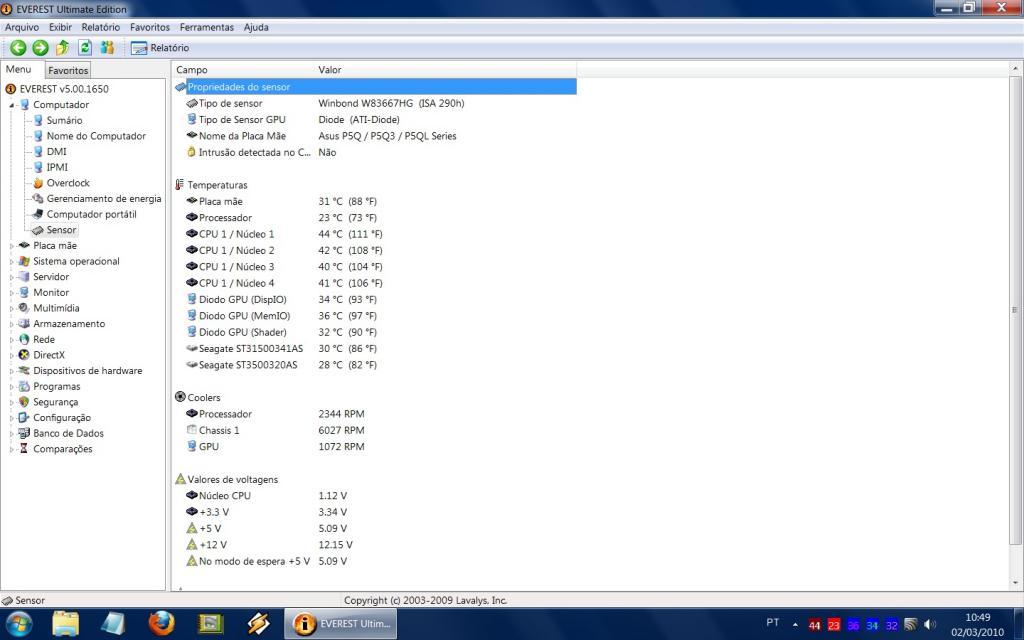Screen dimensions: 1024x640
Task: Select the Sensor icon in tree
Action: coord(38,230)
